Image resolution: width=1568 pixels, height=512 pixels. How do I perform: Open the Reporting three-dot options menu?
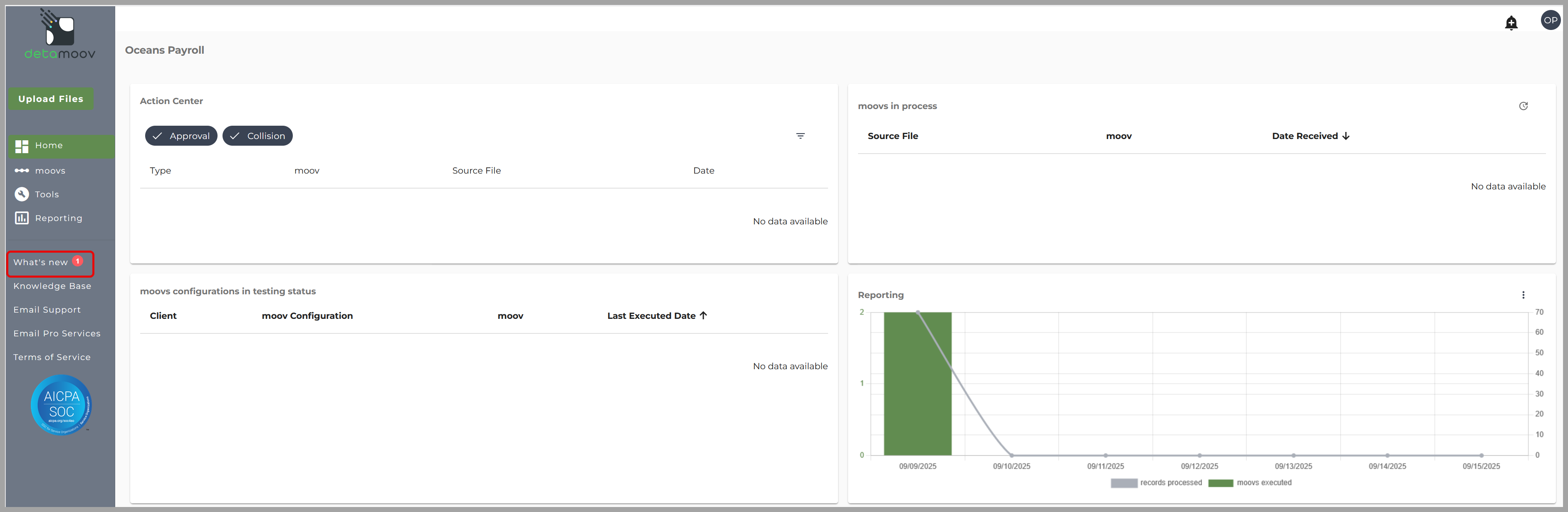1523,295
